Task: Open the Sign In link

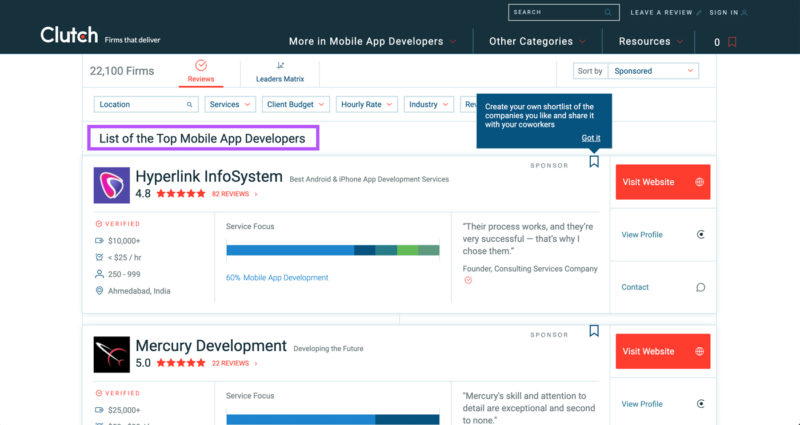Action: pyautogui.click(x=728, y=12)
